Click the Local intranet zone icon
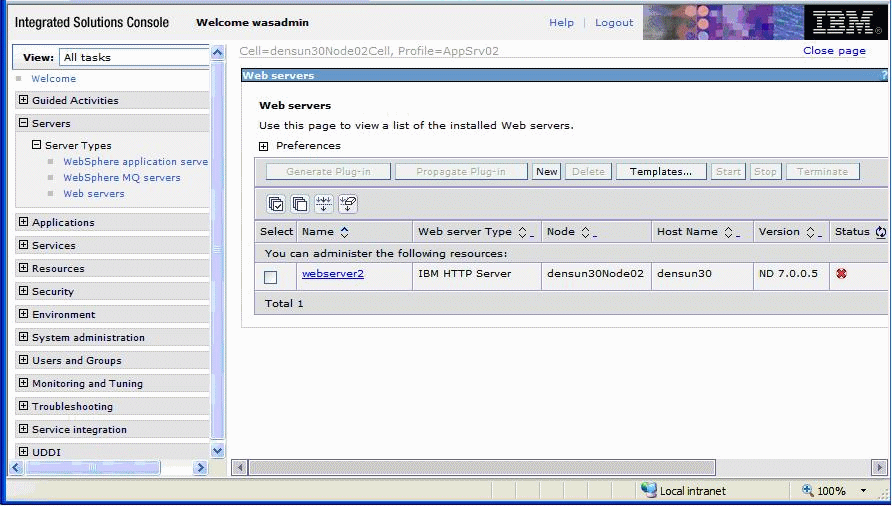Viewport: 892px width, 506px height. (649, 490)
